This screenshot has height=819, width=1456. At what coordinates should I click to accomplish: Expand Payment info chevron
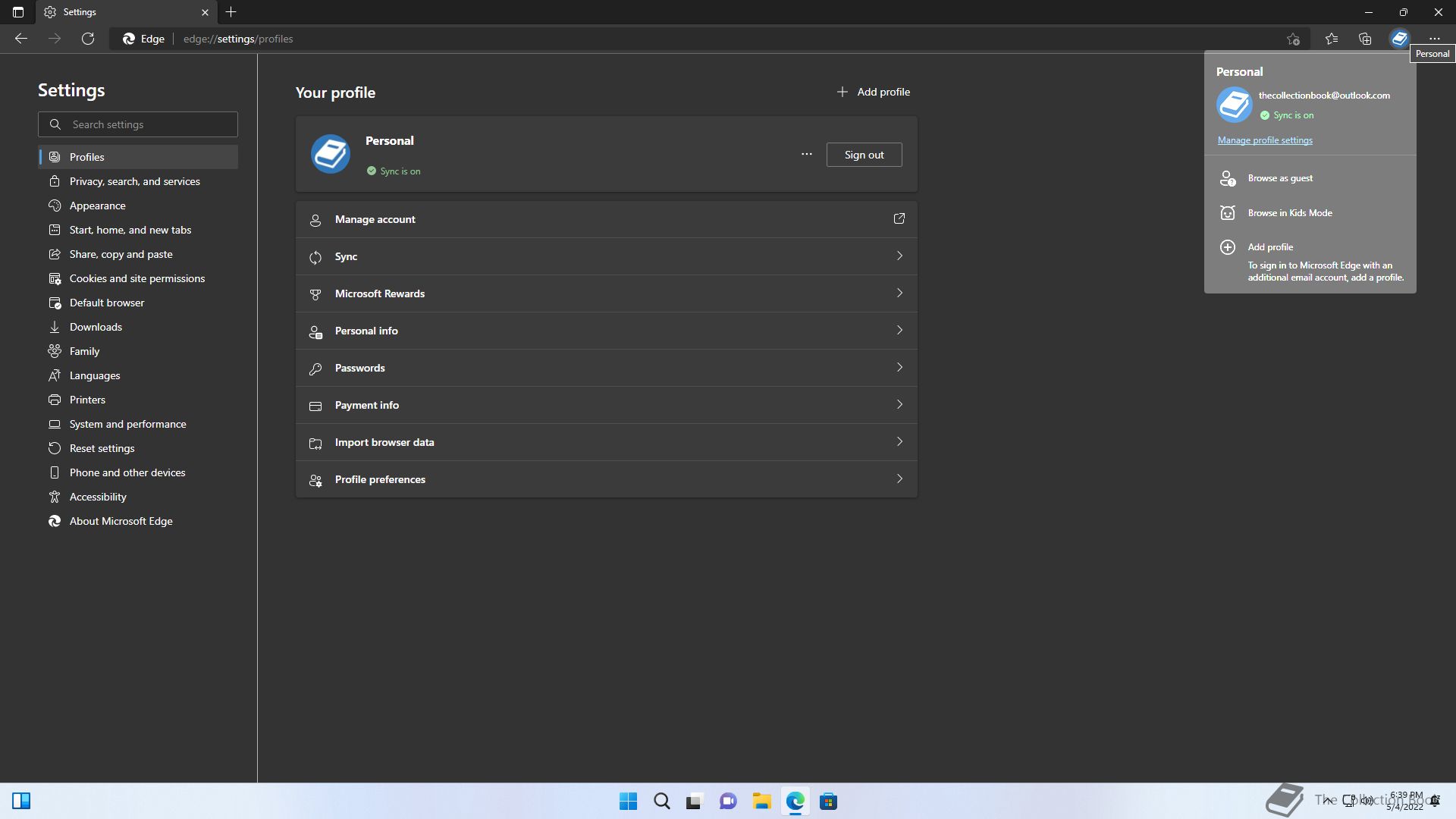pos(899,405)
